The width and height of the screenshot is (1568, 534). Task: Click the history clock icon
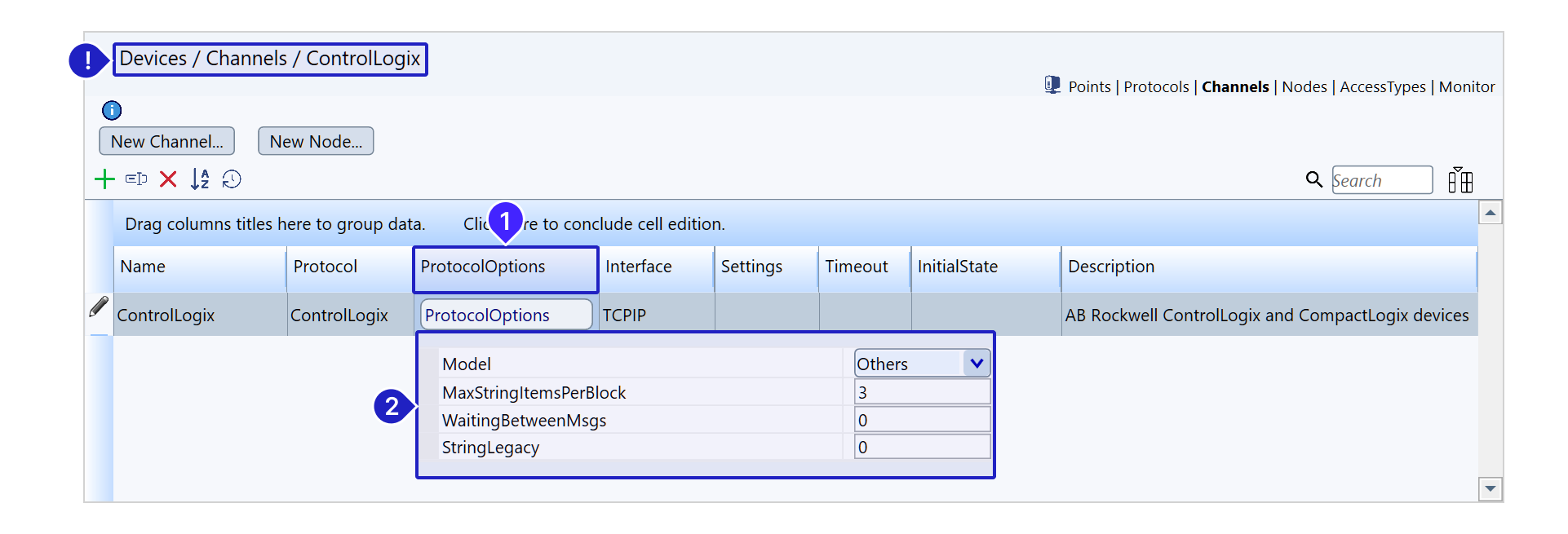click(232, 179)
